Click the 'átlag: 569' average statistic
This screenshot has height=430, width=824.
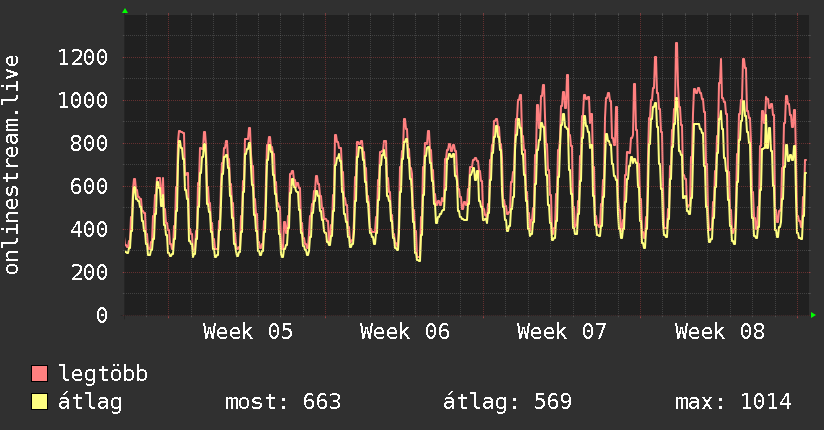(x=507, y=402)
